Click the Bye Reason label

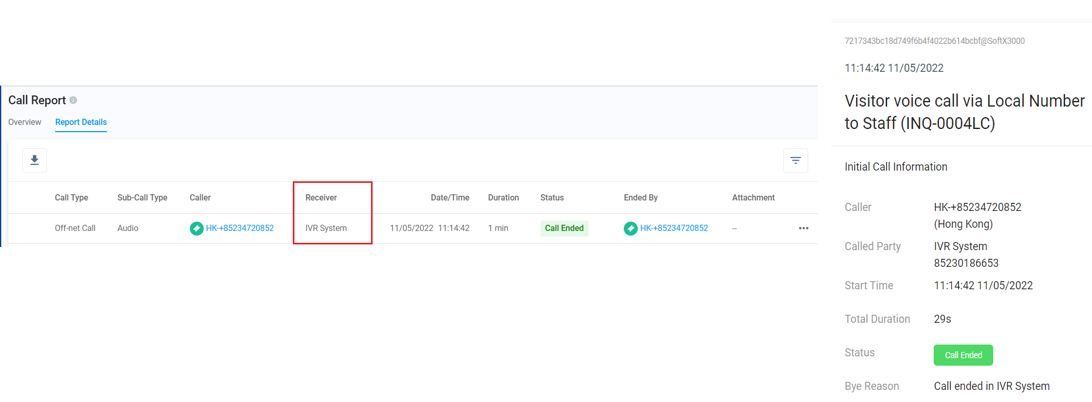[x=871, y=386]
